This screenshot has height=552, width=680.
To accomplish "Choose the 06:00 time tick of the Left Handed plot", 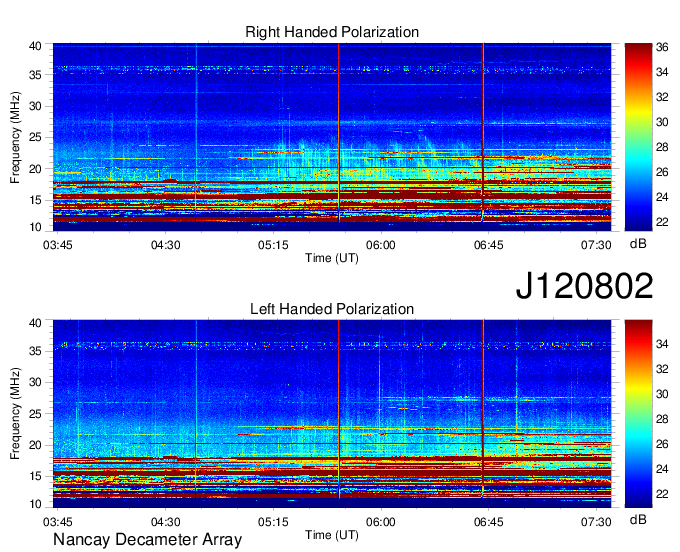I will (x=381, y=522).
